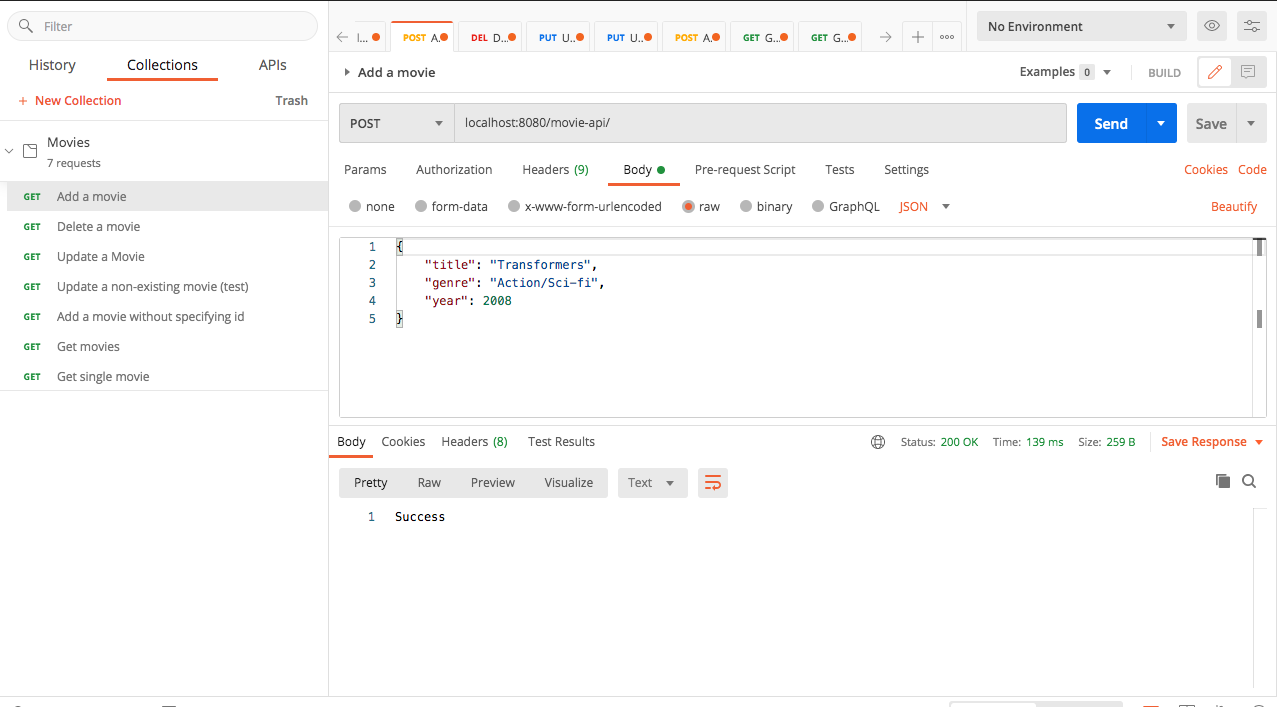This screenshot has width=1277, height=707.
Task: Click the Filter collections search field
Action: (x=162, y=27)
